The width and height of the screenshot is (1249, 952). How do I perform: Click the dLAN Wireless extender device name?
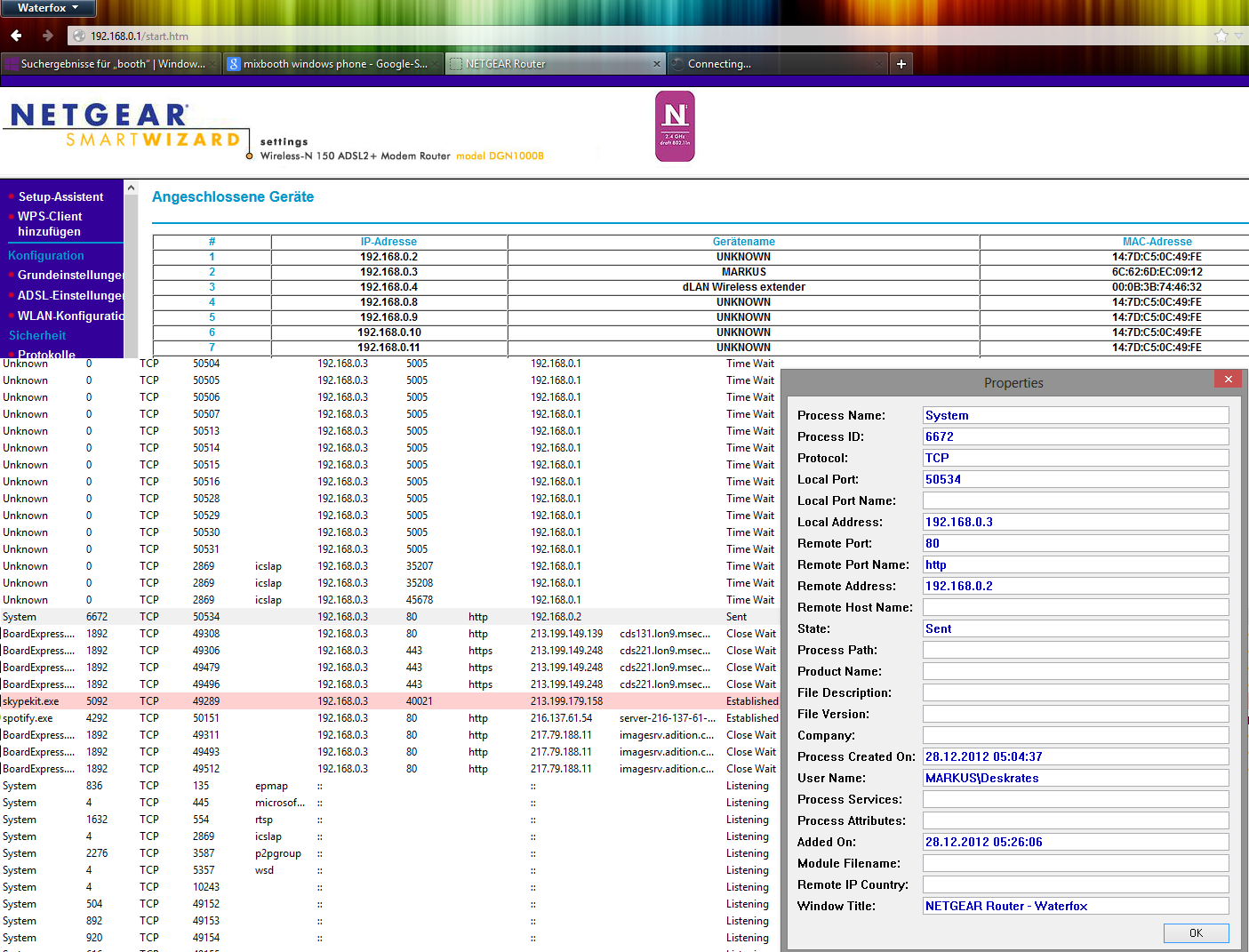point(744,287)
